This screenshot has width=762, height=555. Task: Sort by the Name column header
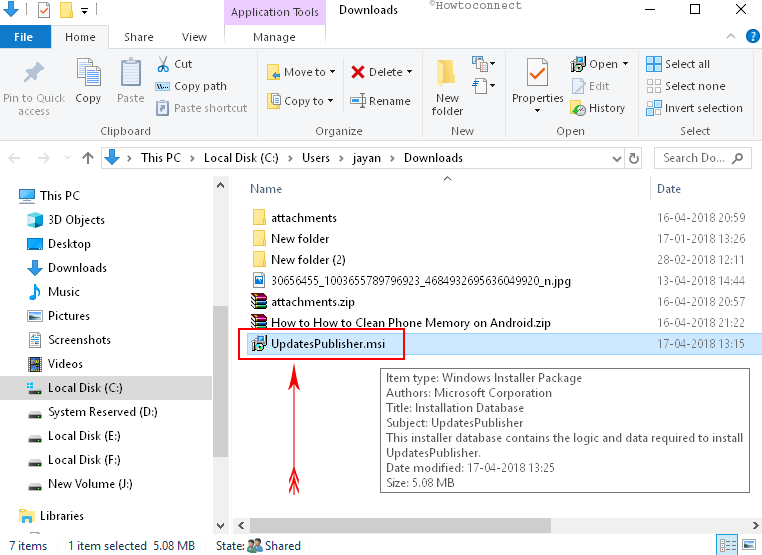[266, 189]
